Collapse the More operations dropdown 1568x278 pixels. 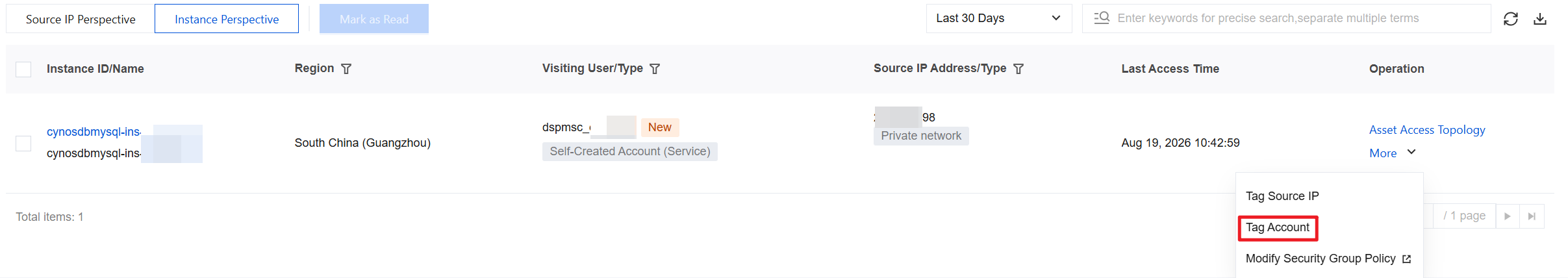[1392, 153]
